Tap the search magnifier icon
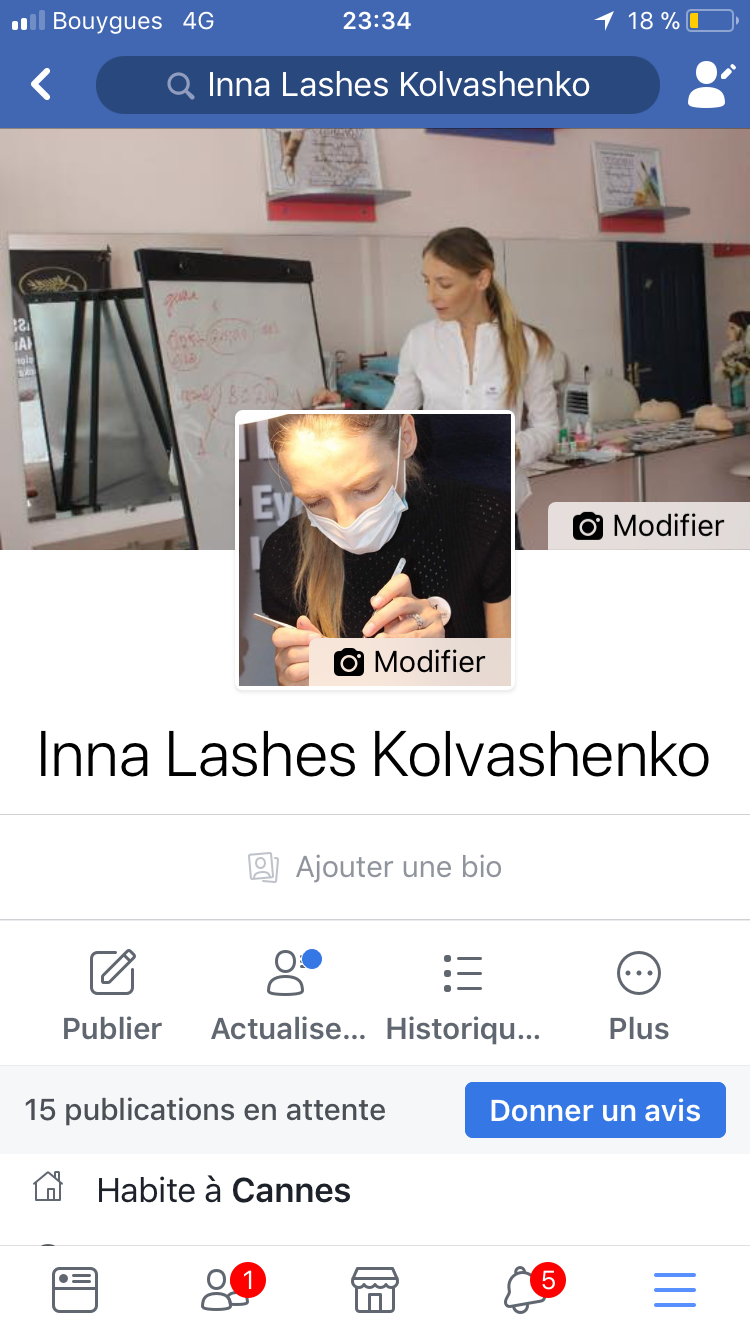The width and height of the screenshot is (750, 1334). pyautogui.click(x=181, y=86)
